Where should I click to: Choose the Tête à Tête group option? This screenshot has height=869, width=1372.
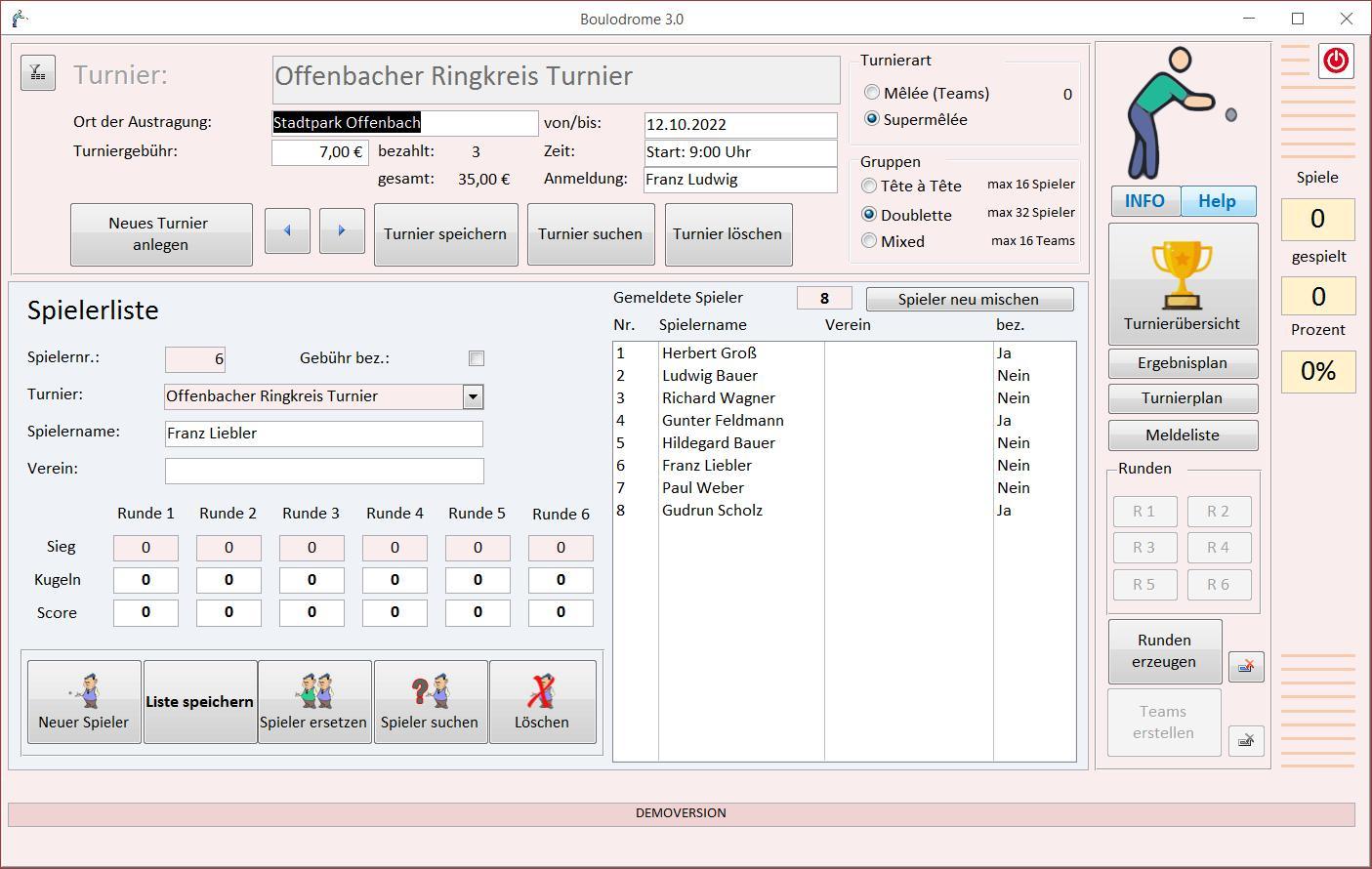tap(869, 186)
